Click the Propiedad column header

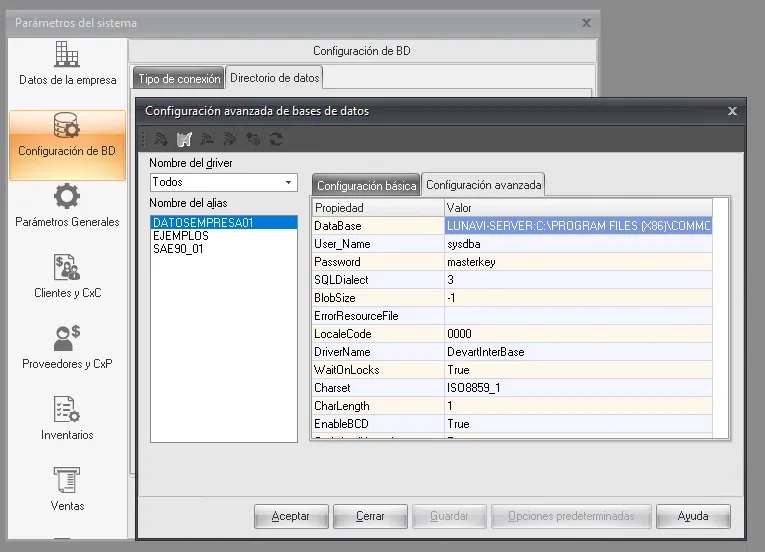pyautogui.click(x=378, y=207)
